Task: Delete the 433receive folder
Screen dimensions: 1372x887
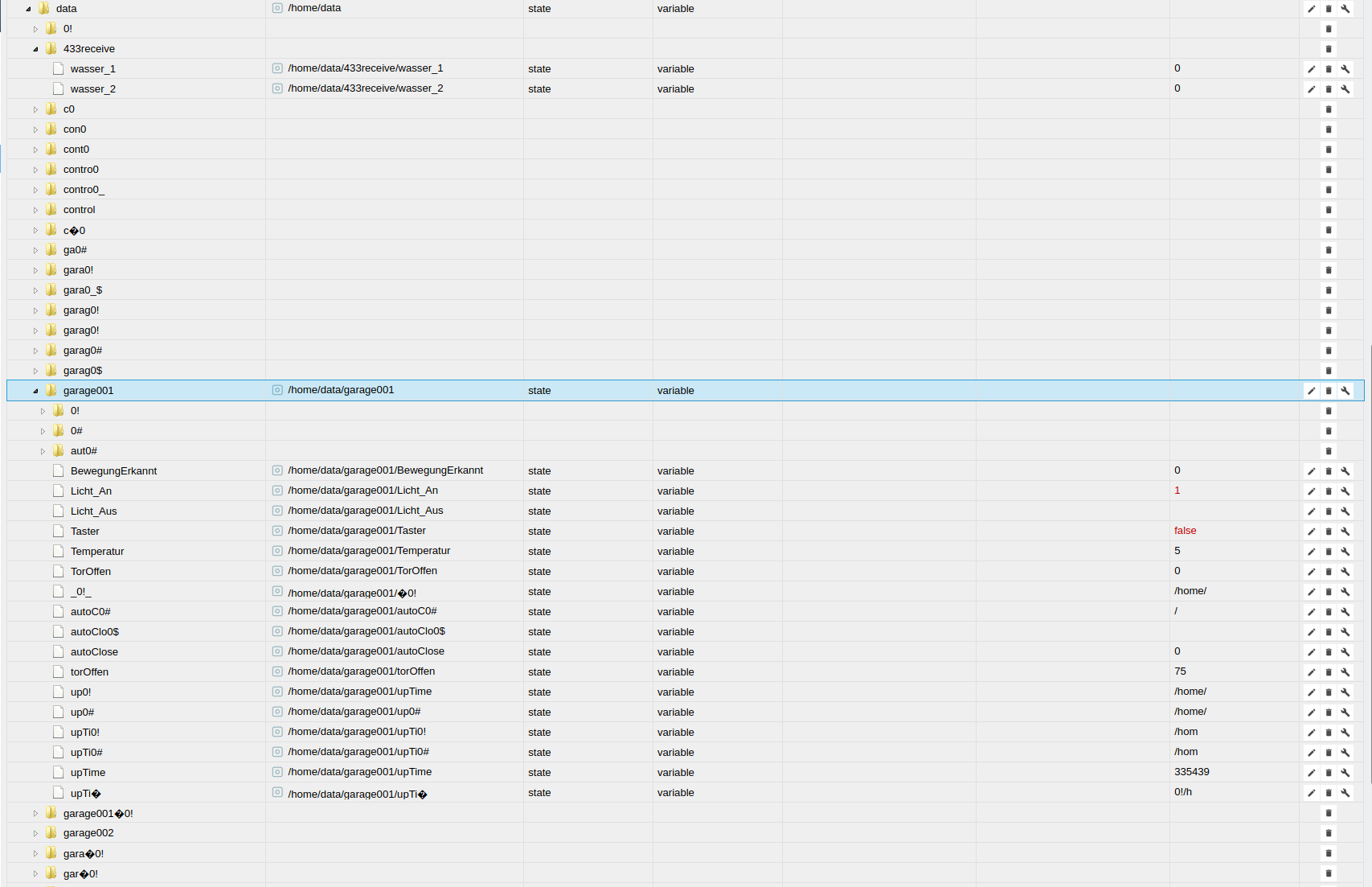Action: [x=1329, y=49]
